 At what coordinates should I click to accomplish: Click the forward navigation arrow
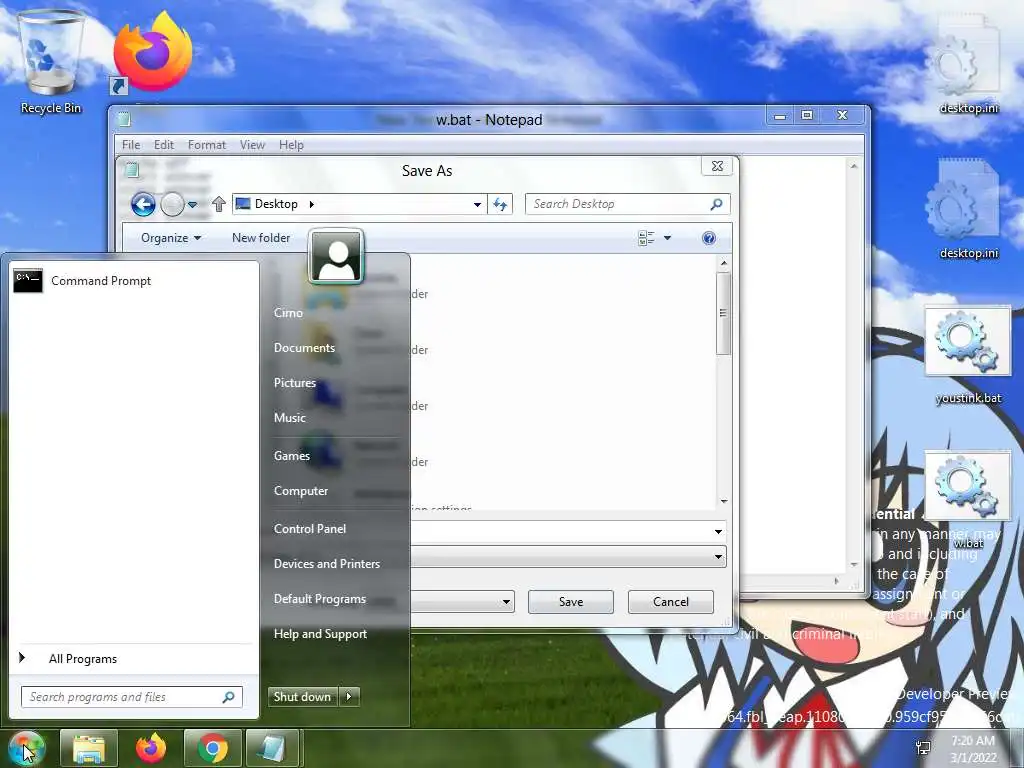pos(172,204)
